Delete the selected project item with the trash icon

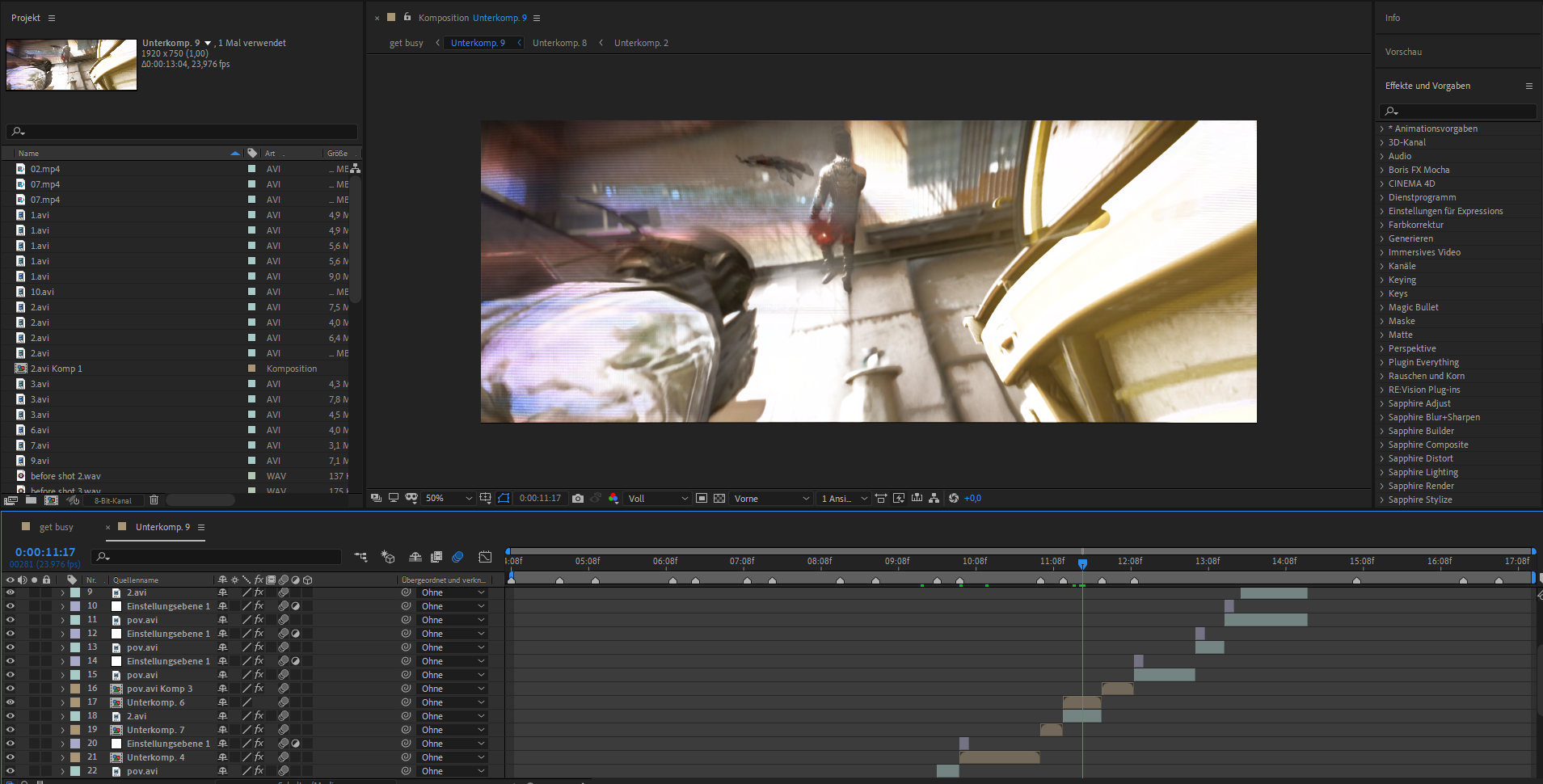(x=154, y=500)
